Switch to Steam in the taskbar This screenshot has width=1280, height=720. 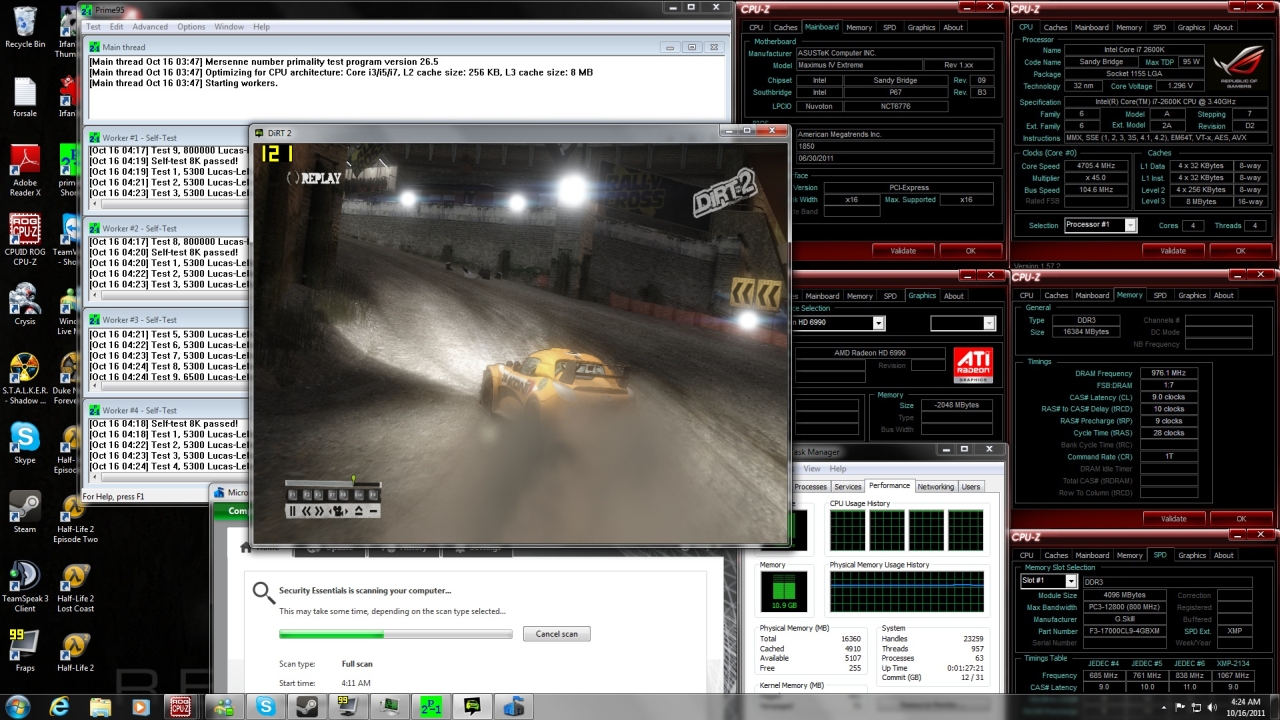click(307, 706)
